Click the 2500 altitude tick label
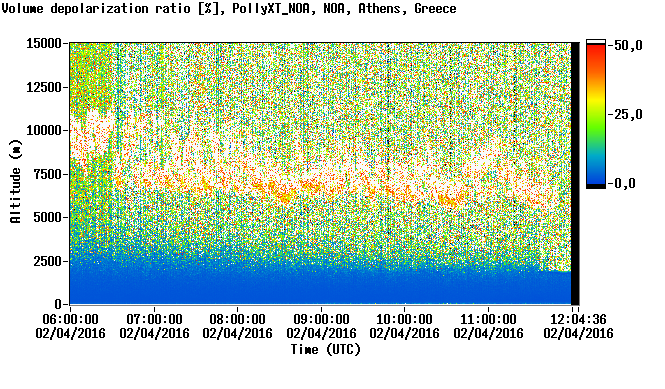Image resolution: width=665 pixels, height=389 pixels. point(48,261)
